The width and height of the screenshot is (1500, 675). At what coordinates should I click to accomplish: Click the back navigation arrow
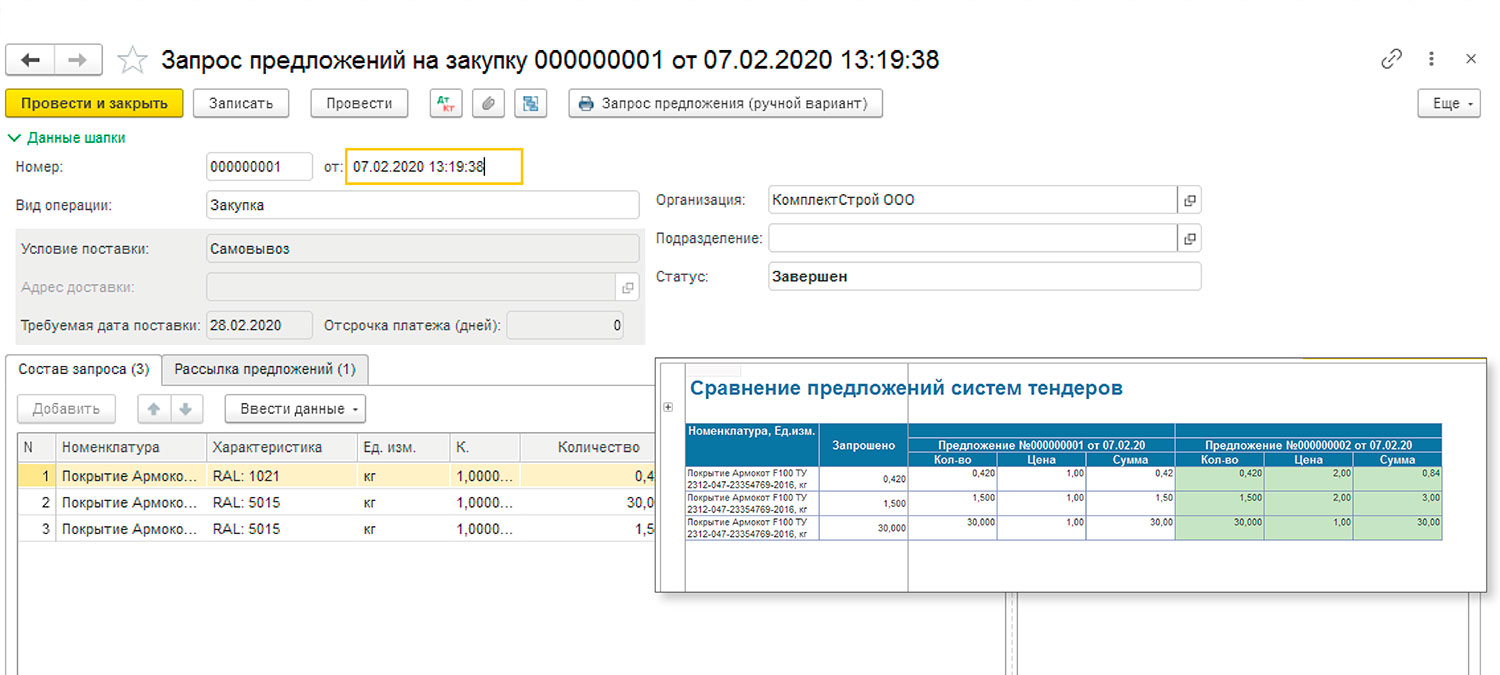[x=30, y=60]
